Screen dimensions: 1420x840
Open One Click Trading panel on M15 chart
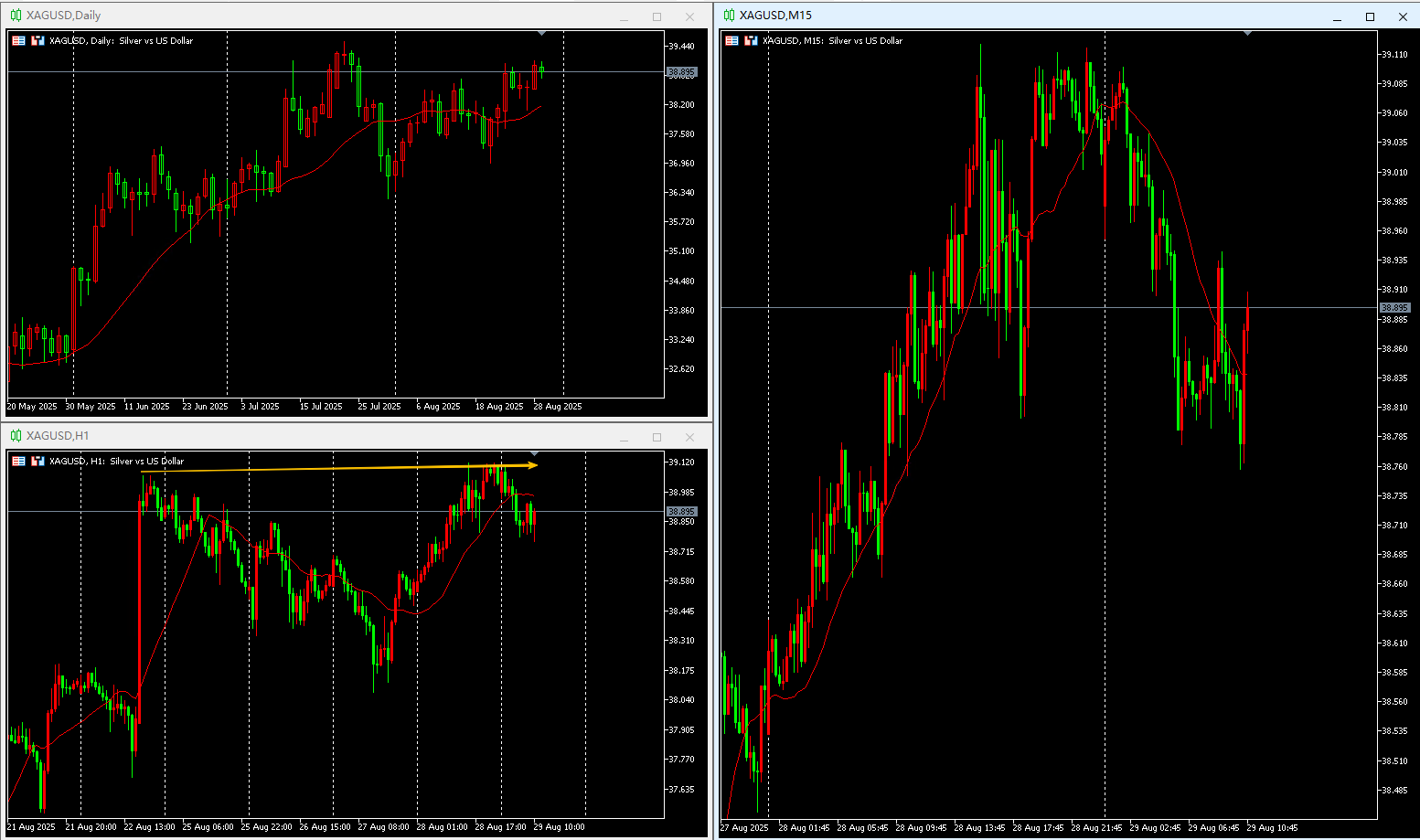coord(731,40)
